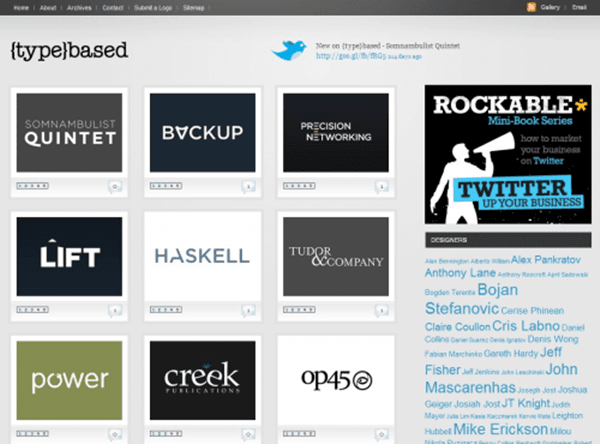Image resolution: width=600 pixels, height=444 pixels.
Task: Open the Precision Networking logo thumbnail
Action: coord(336,132)
